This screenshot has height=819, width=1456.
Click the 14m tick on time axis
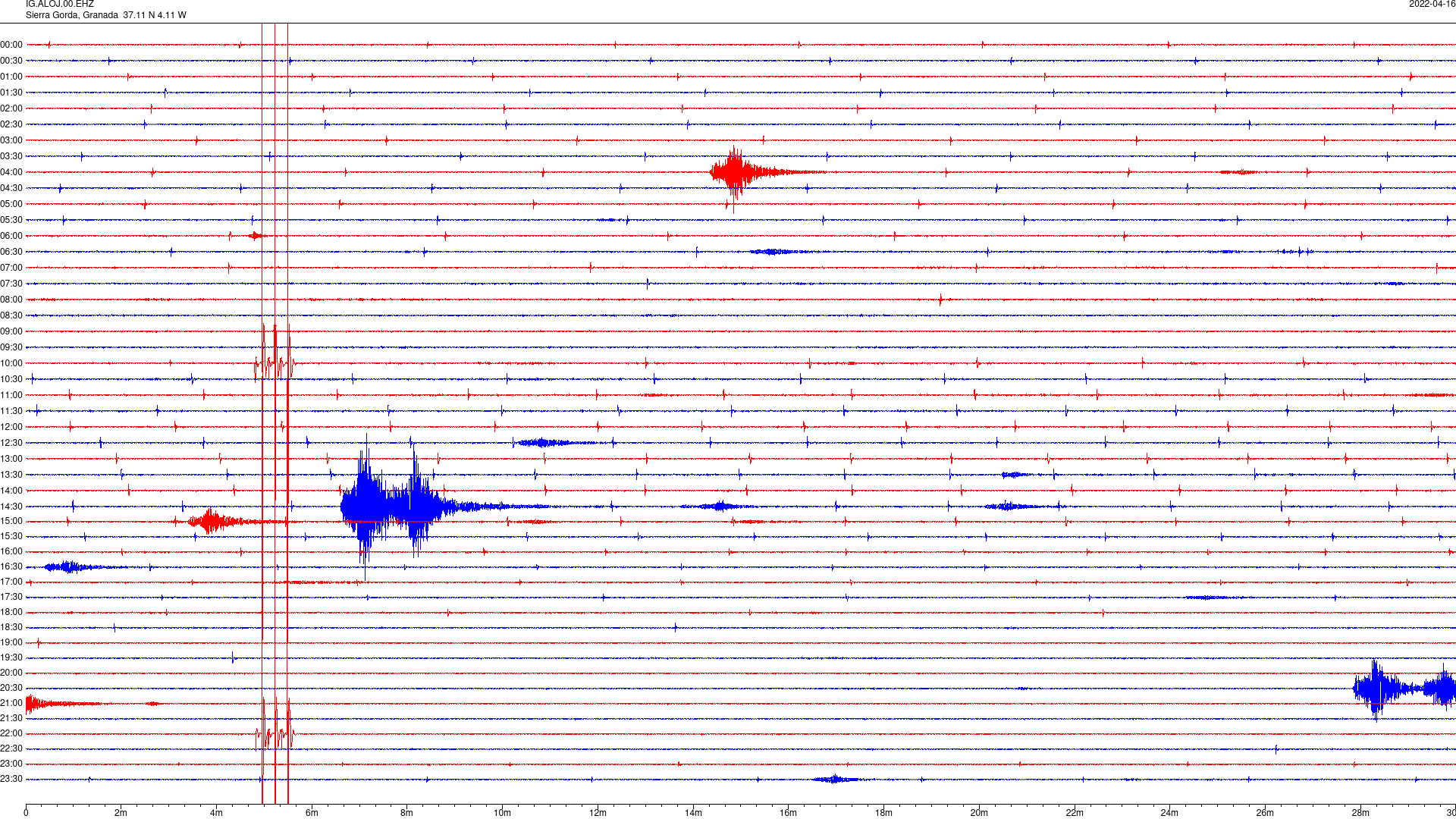coord(693,813)
